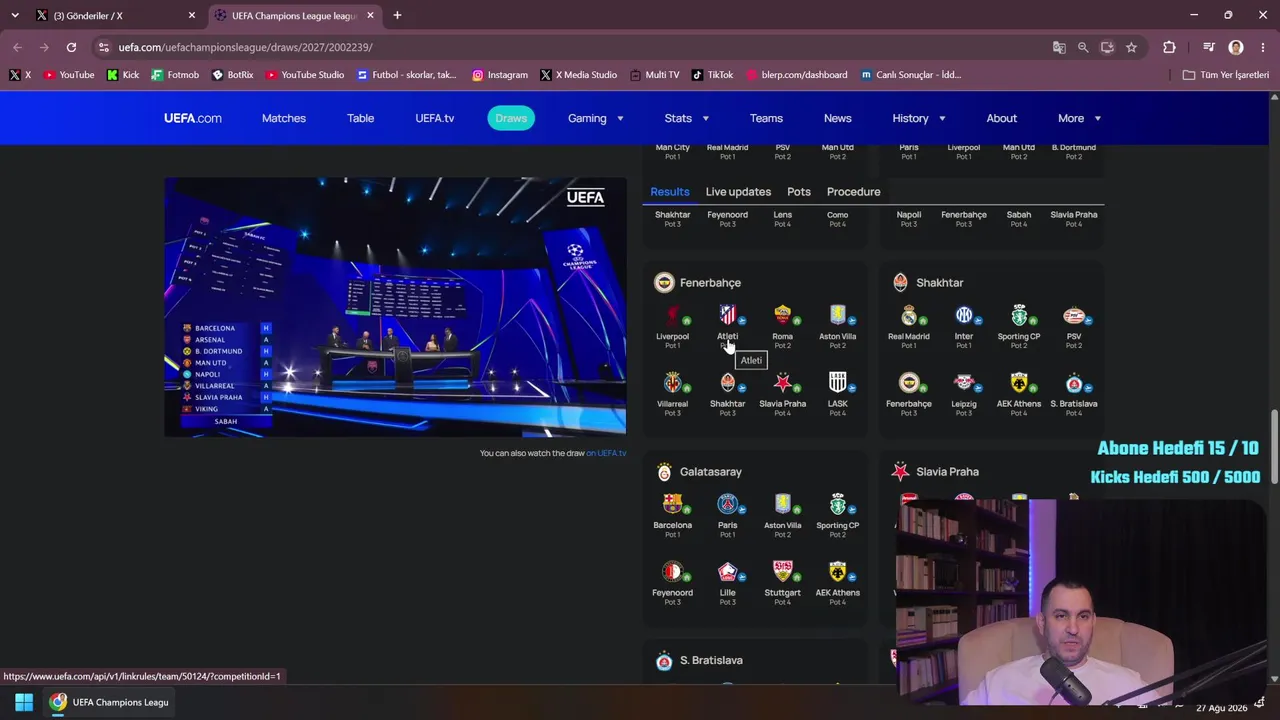Click the browser address bar URL

(x=245, y=47)
